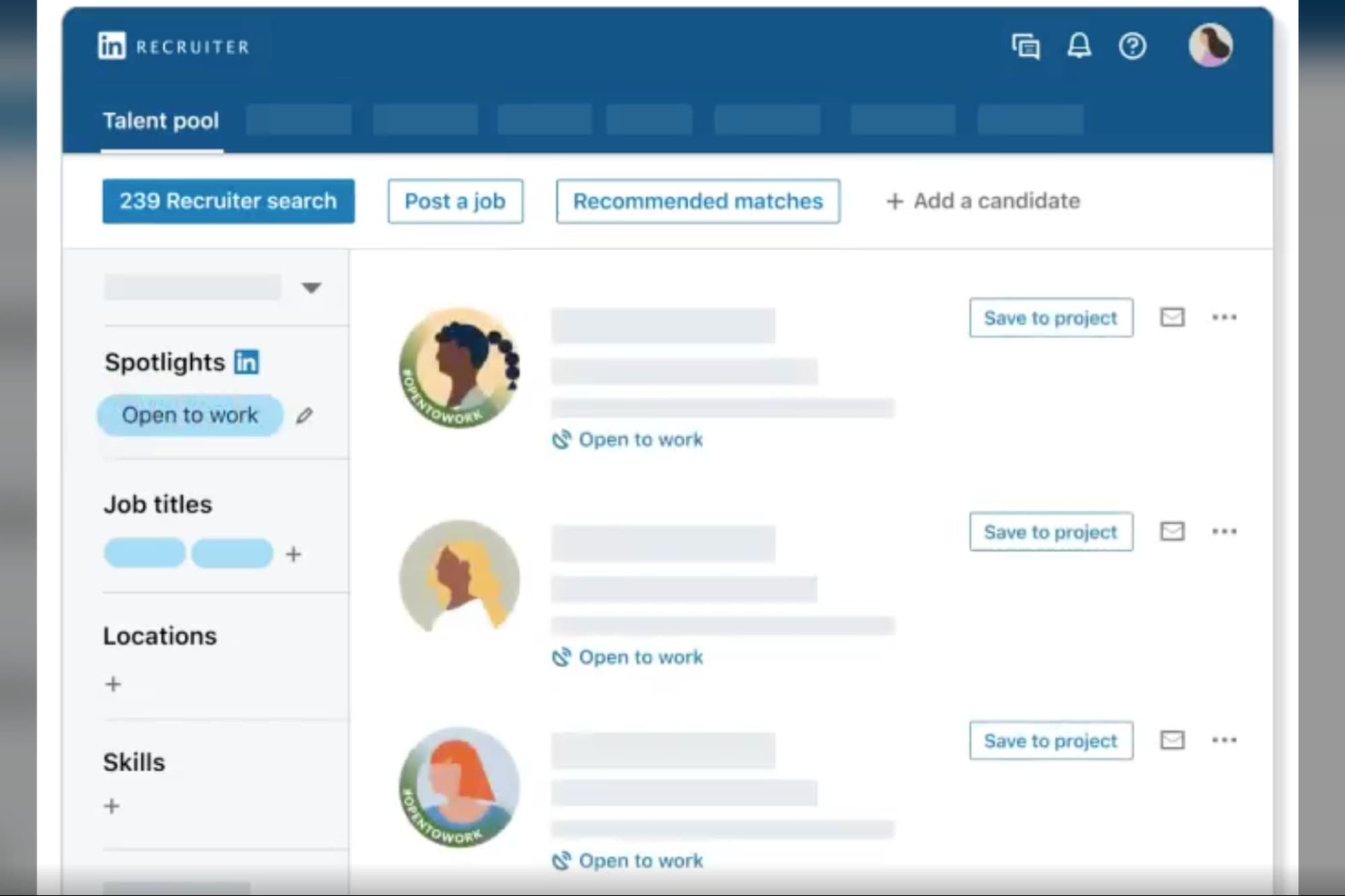Click the LinkedIn icon beside Spotlights
Image resolution: width=1345 pixels, height=896 pixels.
(x=246, y=362)
